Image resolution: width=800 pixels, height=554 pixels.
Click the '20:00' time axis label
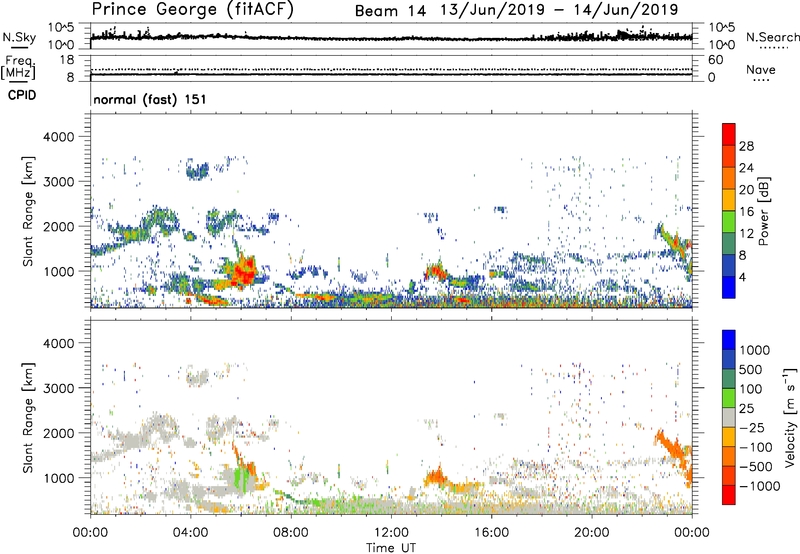(591, 533)
